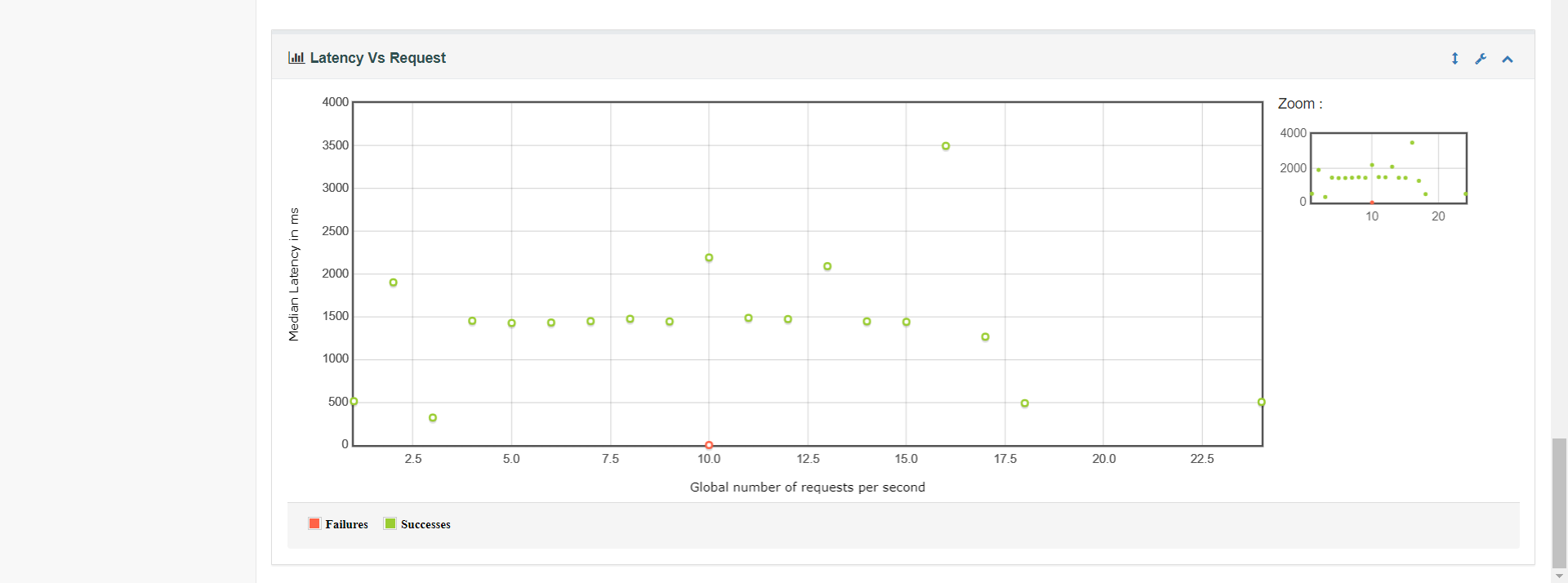Click inside the Zoom overview mini chart
Screen dimensions: 1568x583
coord(1388,167)
